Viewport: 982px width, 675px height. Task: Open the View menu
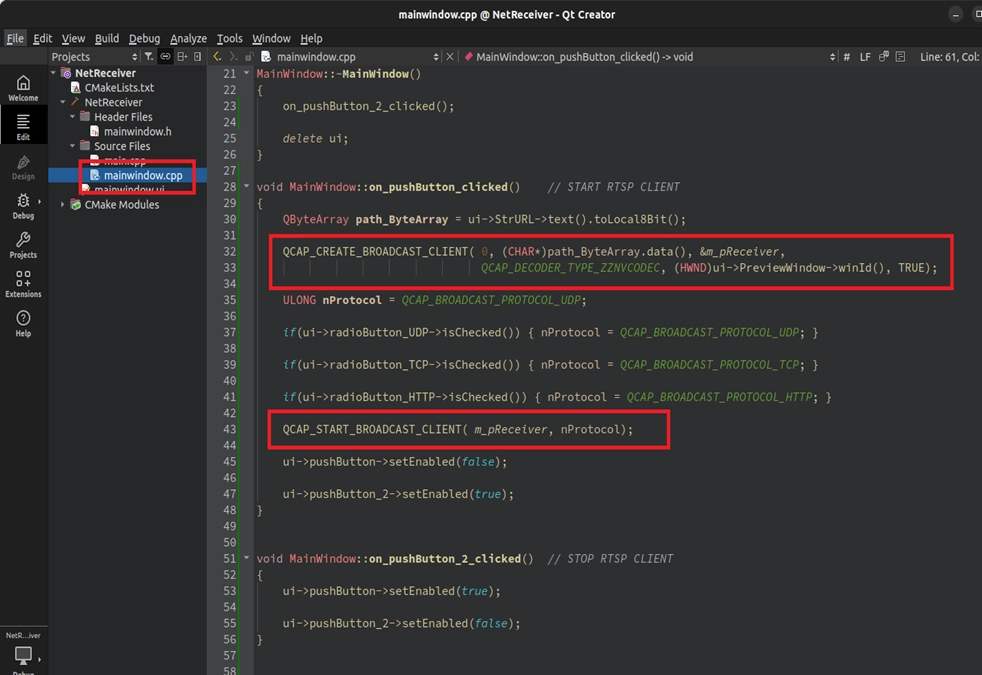pos(73,38)
